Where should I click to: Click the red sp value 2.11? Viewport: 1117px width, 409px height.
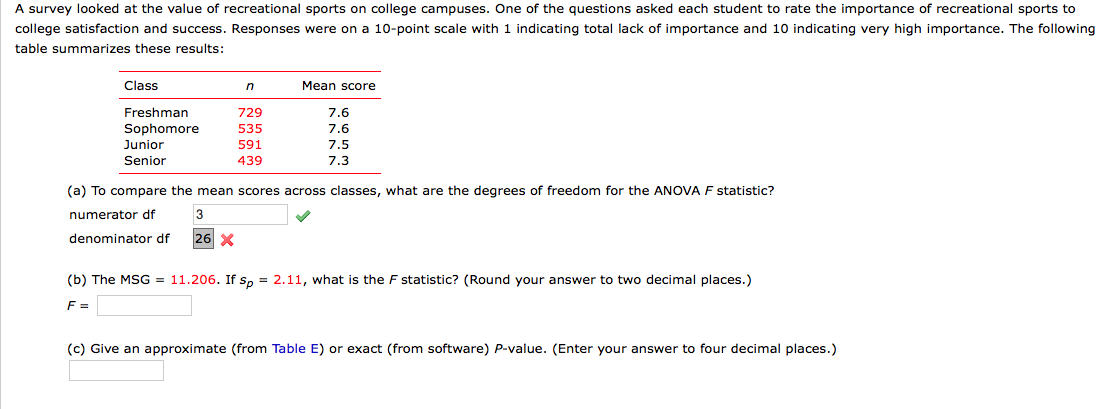(289, 280)
